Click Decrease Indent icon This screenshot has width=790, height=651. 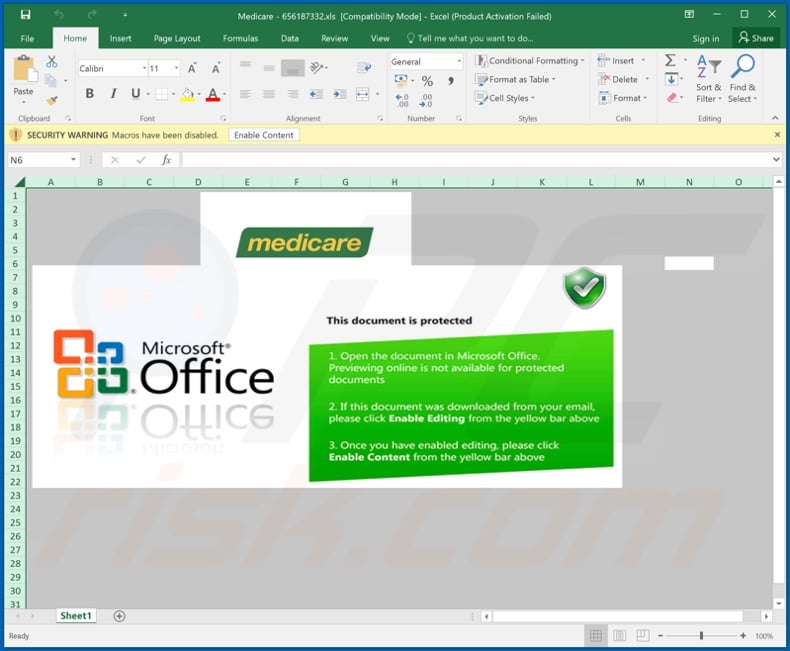coord(316,94)
